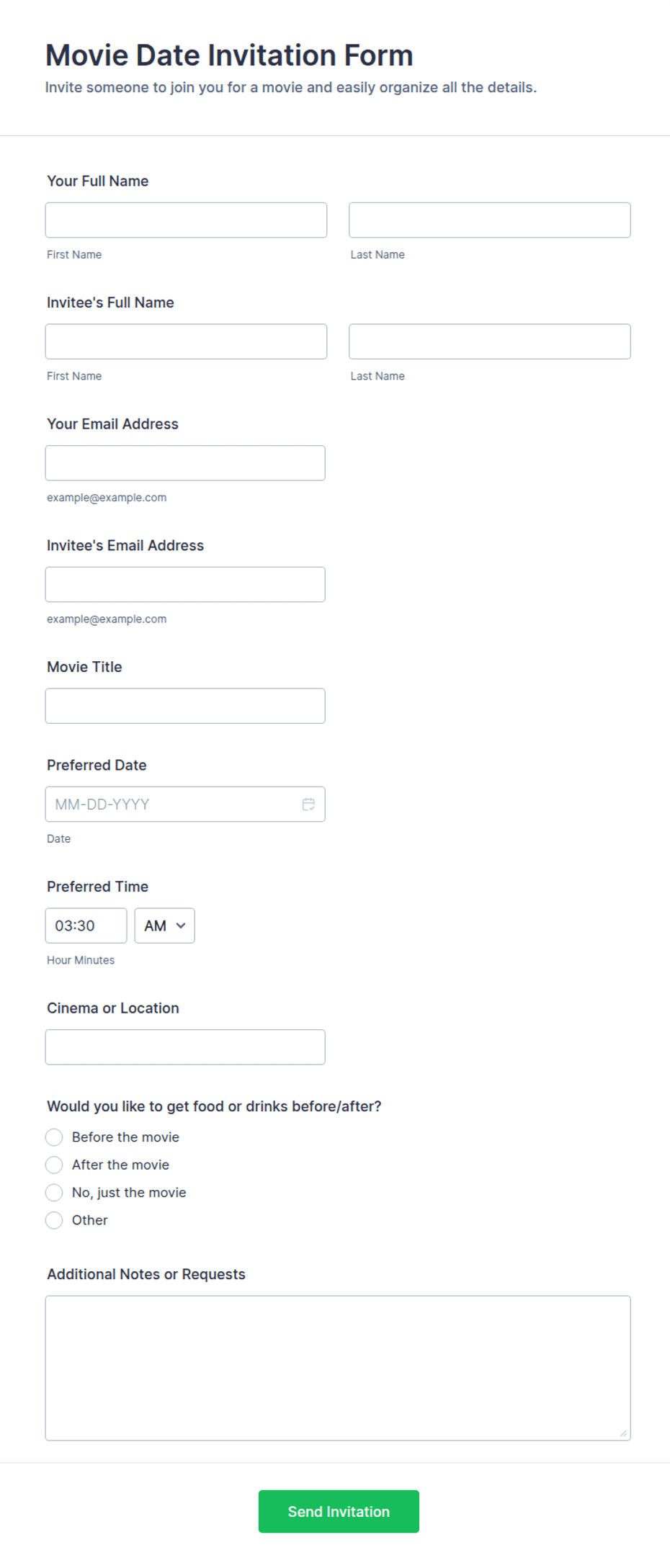Select the 'Before the movie' radio option
Viewport: 670px width, 1568px height.
point(54,1137)
